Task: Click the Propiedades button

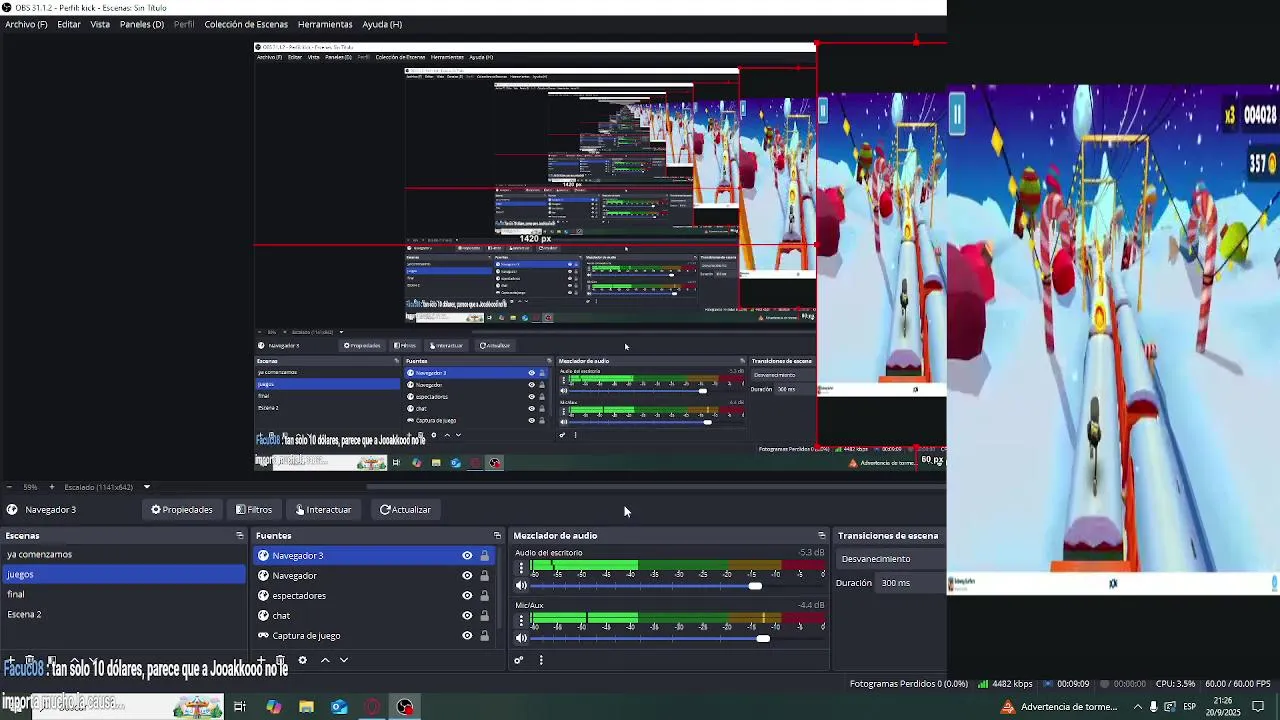Action: coord(182,510)
